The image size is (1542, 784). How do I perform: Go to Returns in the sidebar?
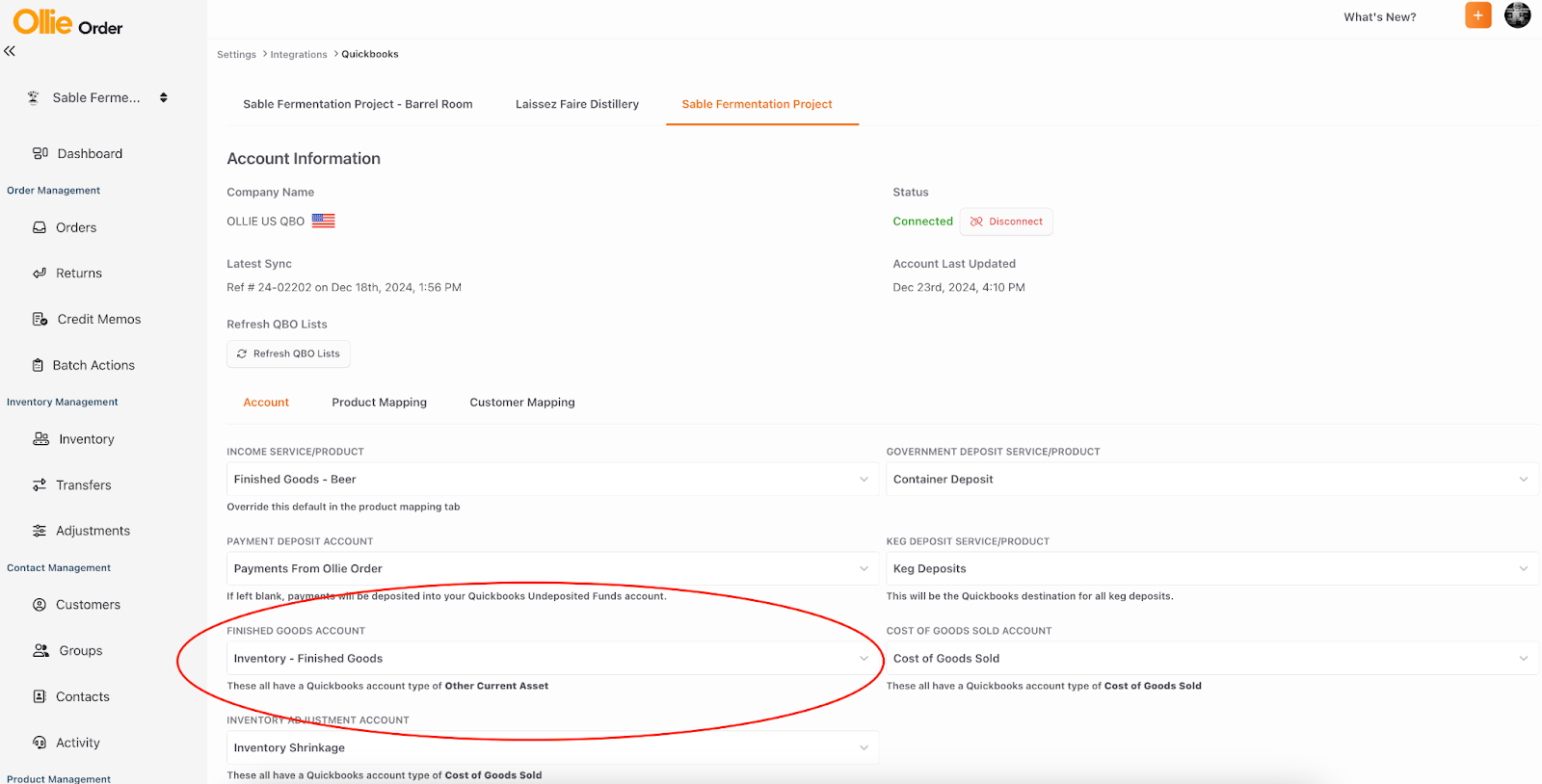coord(79,274)
